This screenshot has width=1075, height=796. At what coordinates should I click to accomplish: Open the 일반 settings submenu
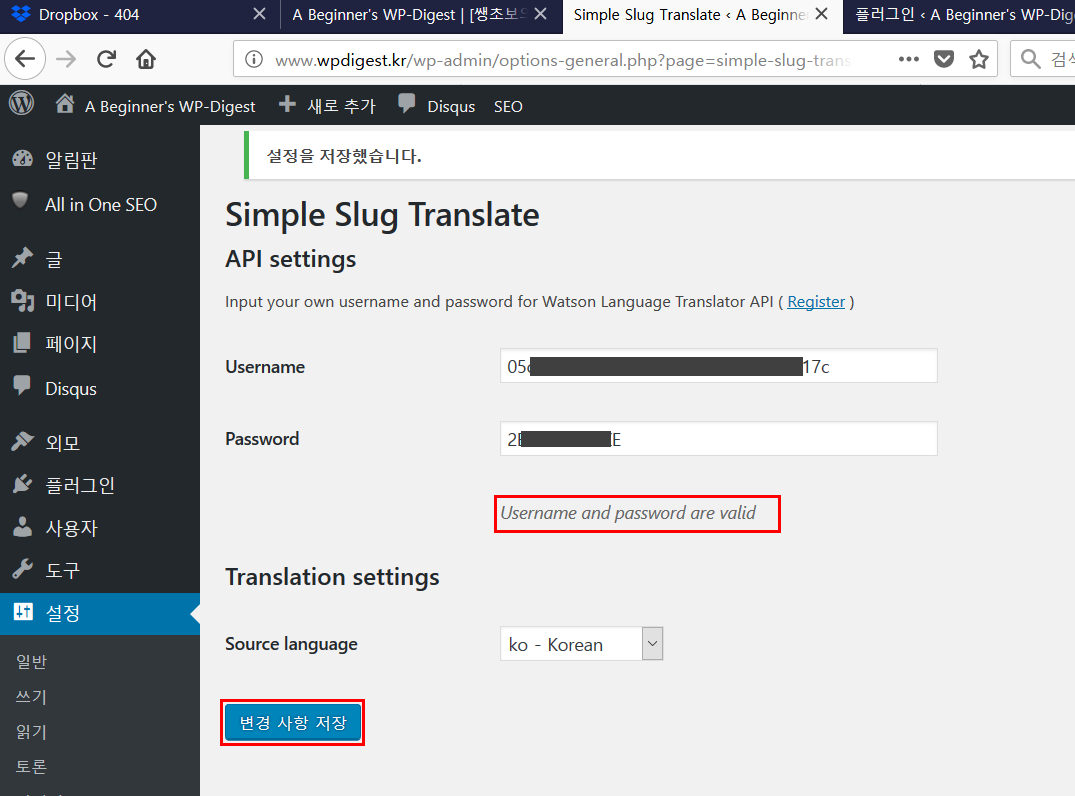click(32, 662)
